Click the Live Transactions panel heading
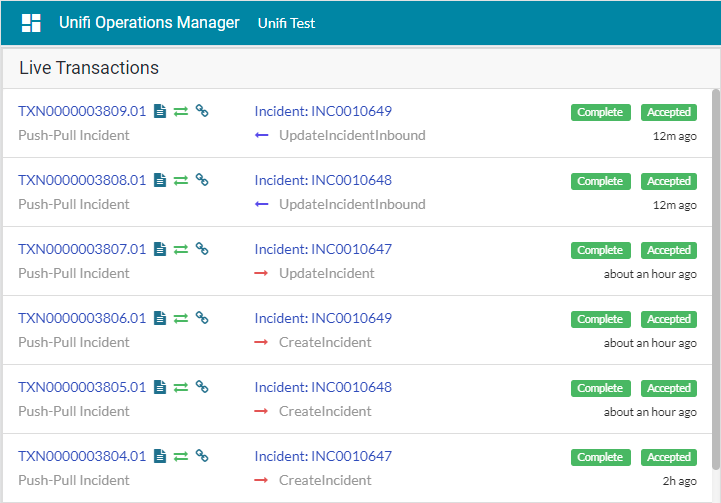This screenshot has width=721, height=503. coord(89,68)
